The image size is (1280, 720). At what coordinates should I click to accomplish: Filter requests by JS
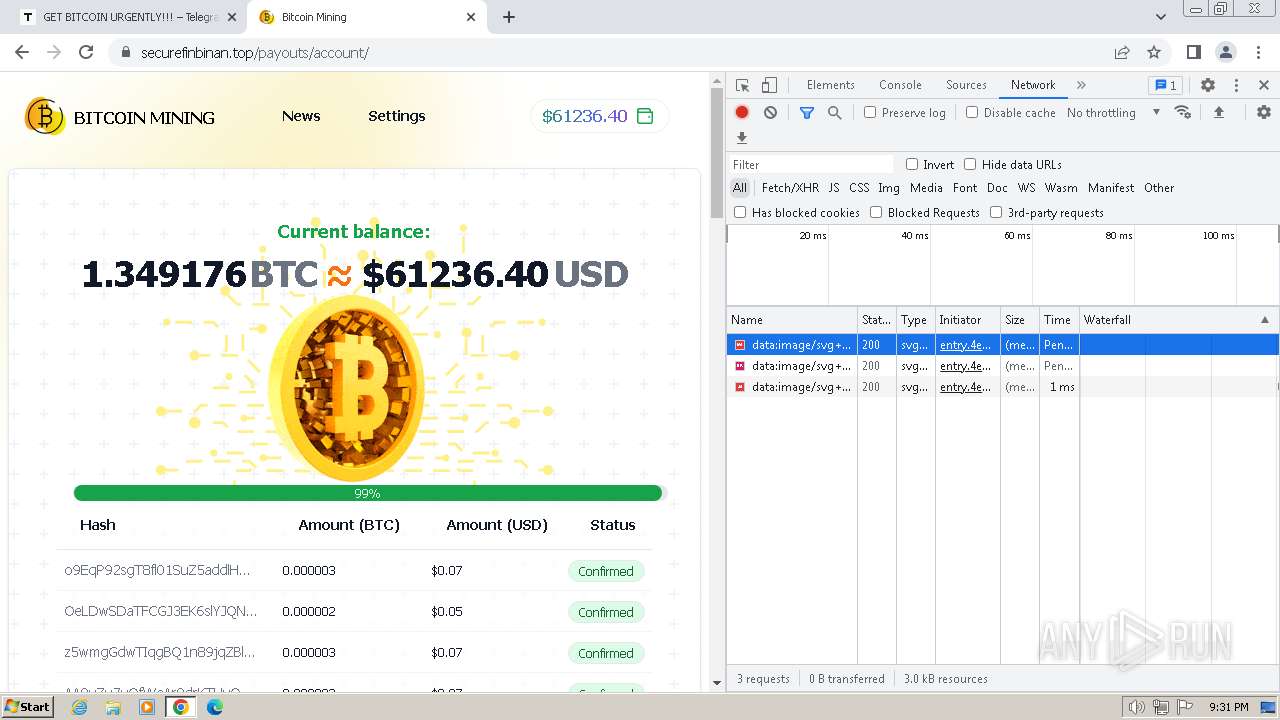click(834, 188)
